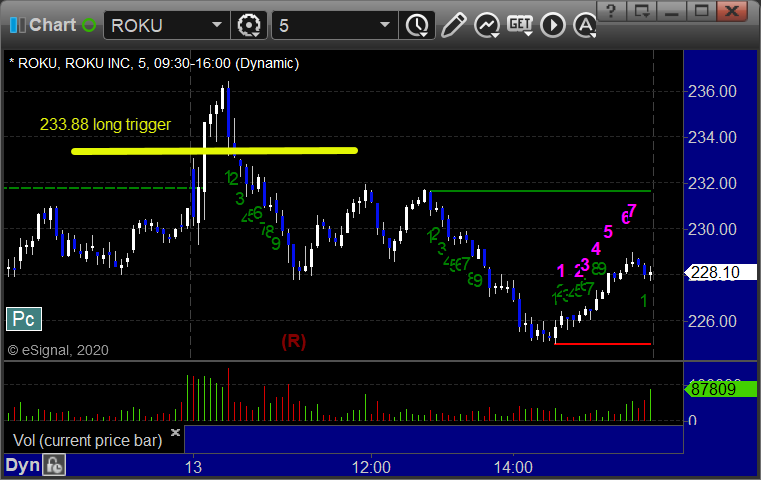The width and height of the screenshot is (761, 480).
Task: Expand the interval 5 dropdown arrow
Action: tap(384, 25)
